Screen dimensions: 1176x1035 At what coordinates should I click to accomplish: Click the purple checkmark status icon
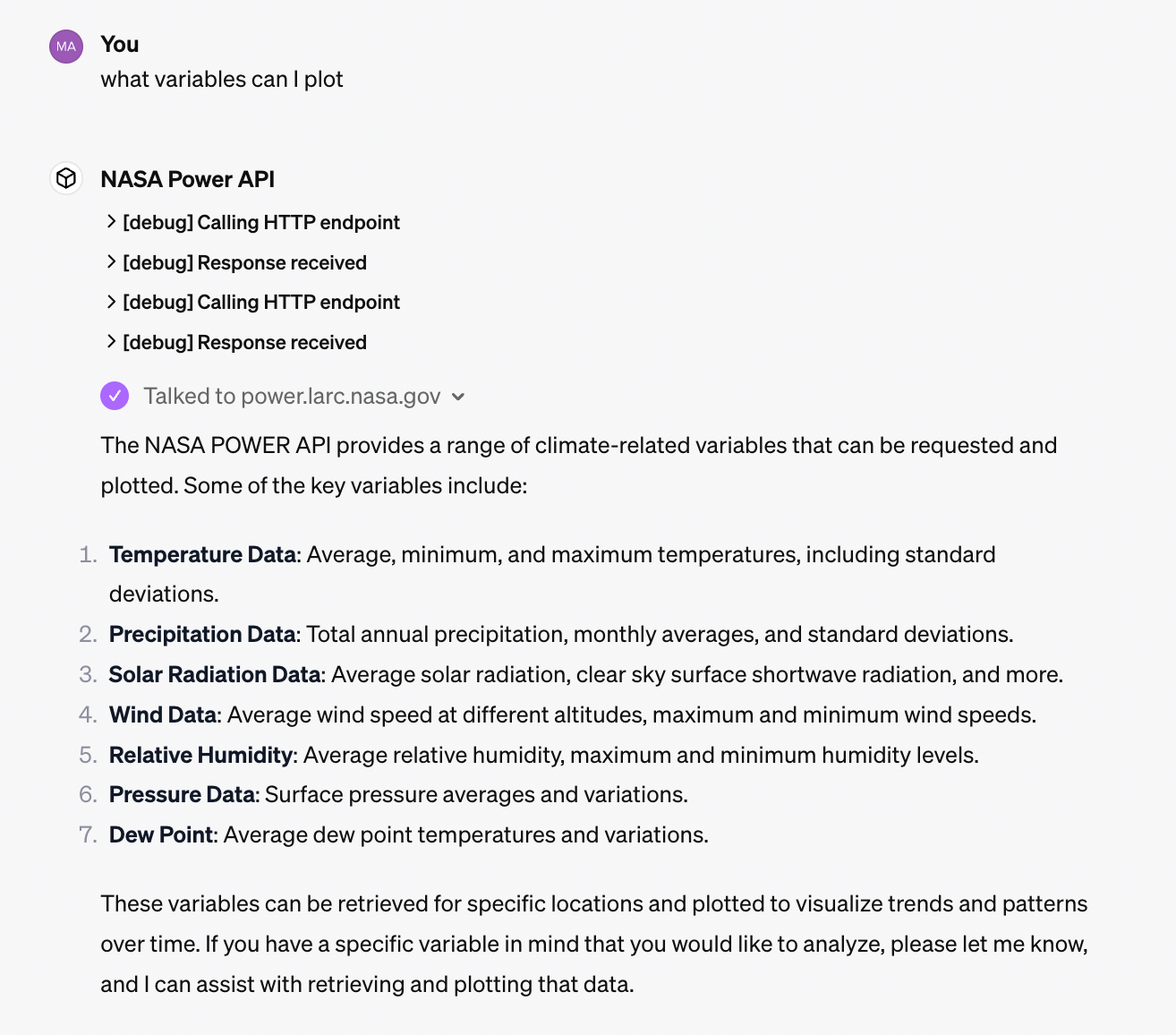pos(115,396)
